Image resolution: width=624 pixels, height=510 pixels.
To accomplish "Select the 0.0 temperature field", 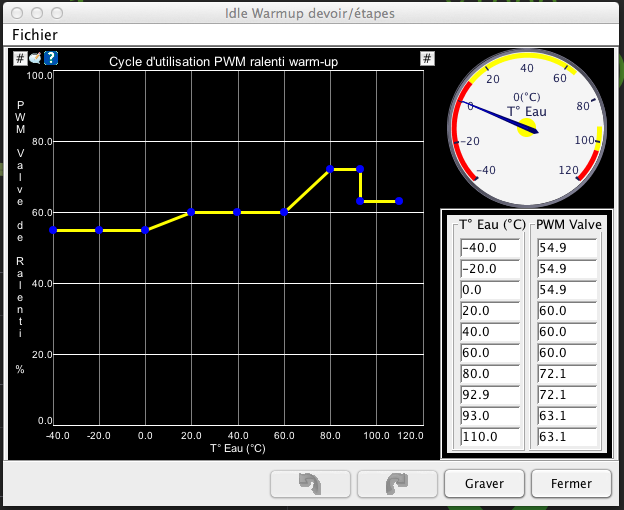I will 490,290.
